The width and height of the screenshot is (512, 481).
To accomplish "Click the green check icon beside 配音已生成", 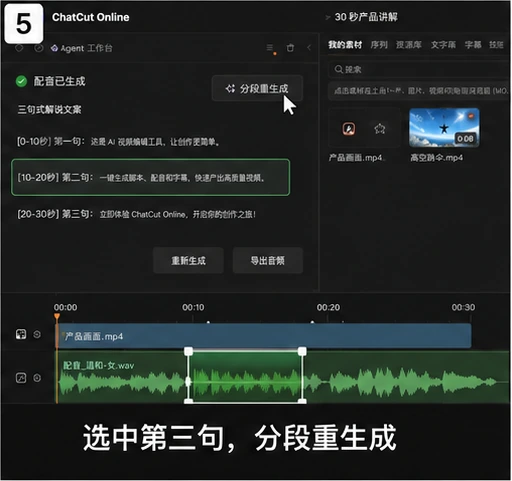I will 21,81.
